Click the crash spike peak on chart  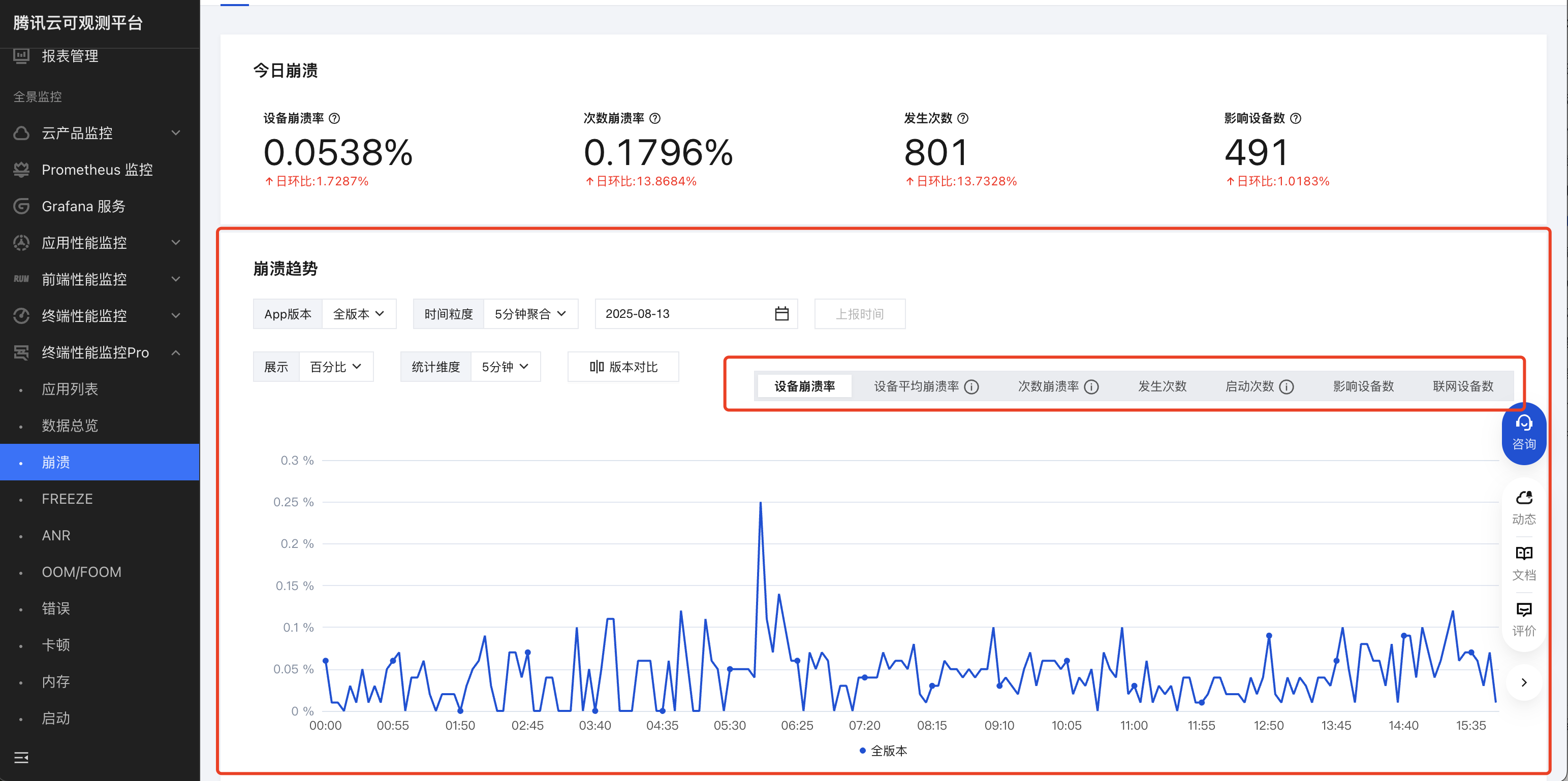point(760,504)
